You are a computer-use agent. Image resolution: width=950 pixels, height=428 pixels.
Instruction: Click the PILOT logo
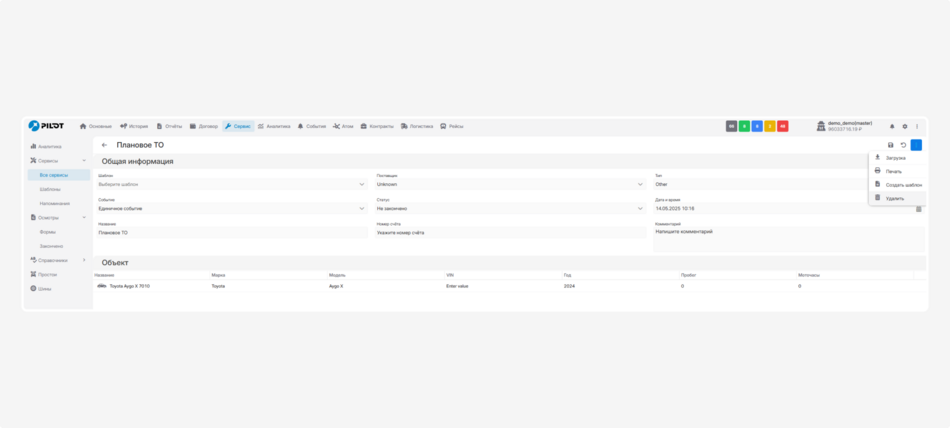tap(46, 126)
